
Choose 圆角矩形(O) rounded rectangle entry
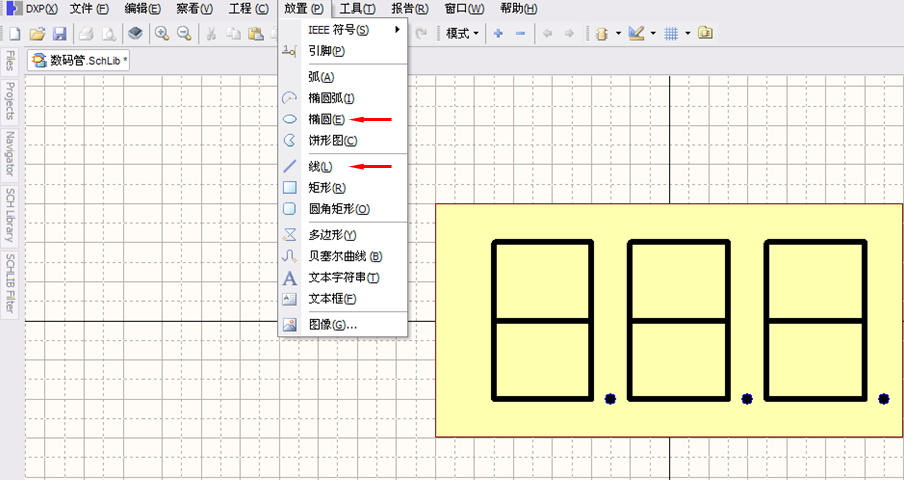[342, 209]
